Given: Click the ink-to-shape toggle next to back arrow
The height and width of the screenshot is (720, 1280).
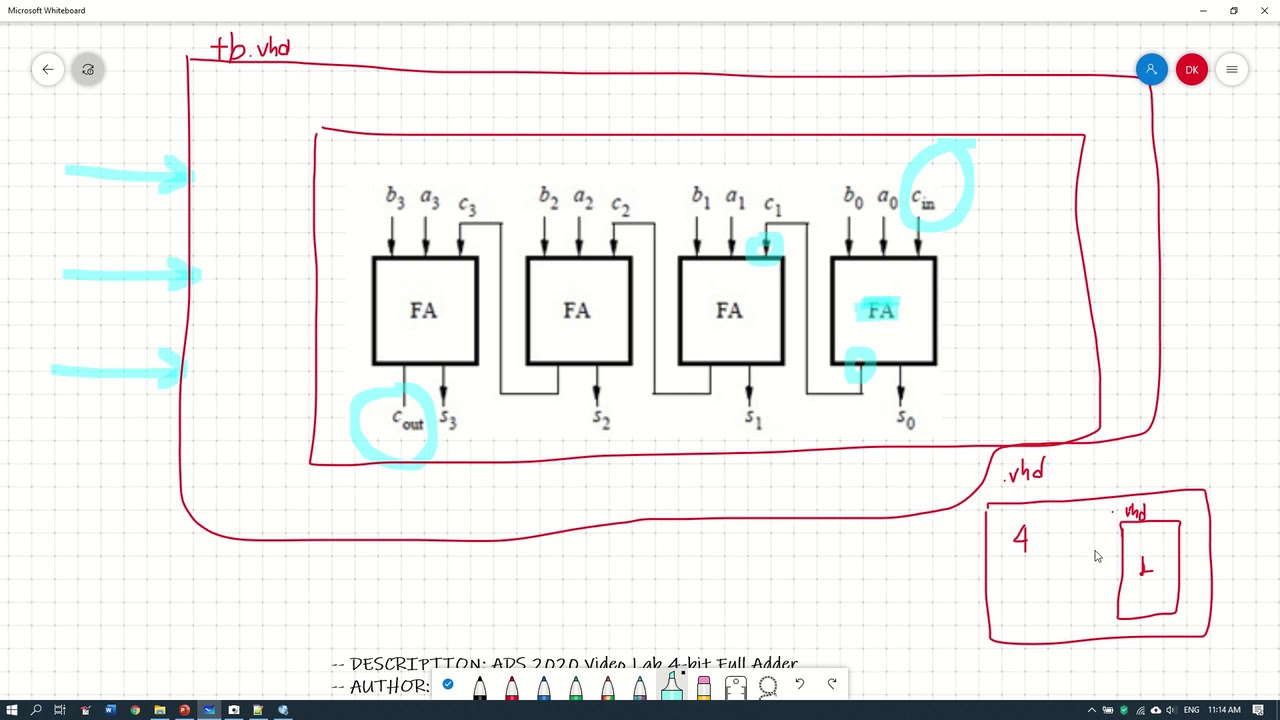Looking at the screenshot, I should click(88, 69).
